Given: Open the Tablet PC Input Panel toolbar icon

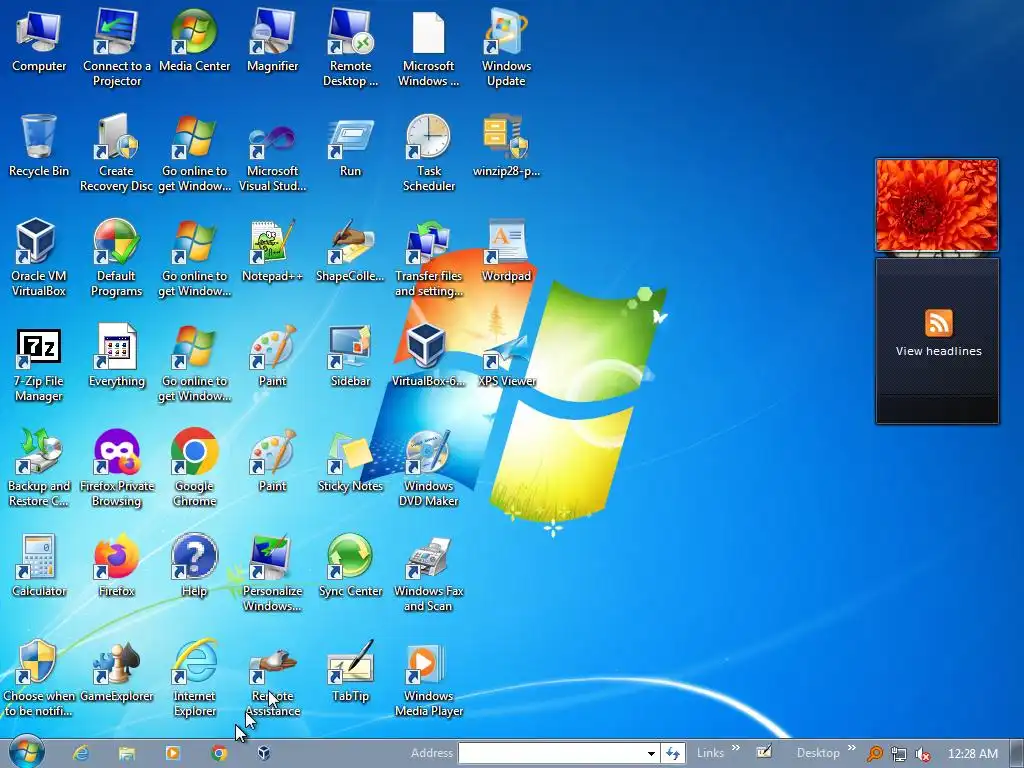Looking at the screenshot, I should pyautogui.click(x=764, y=752).
